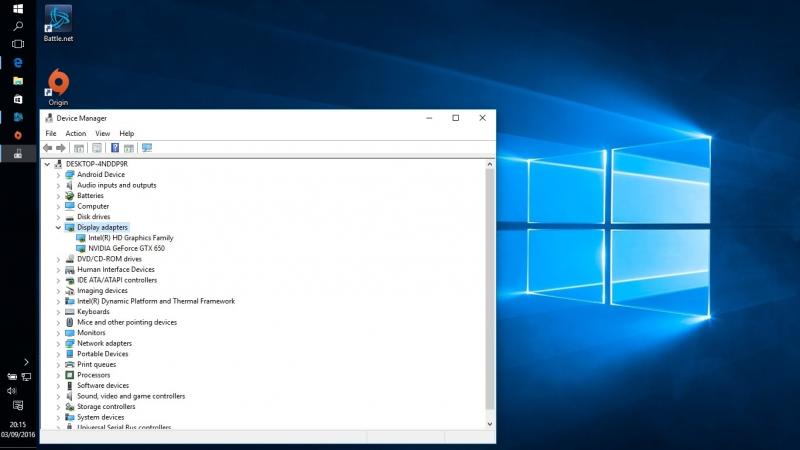Click the Windows Start button
This screenshot has width=800, height=450.
[18, 8]
